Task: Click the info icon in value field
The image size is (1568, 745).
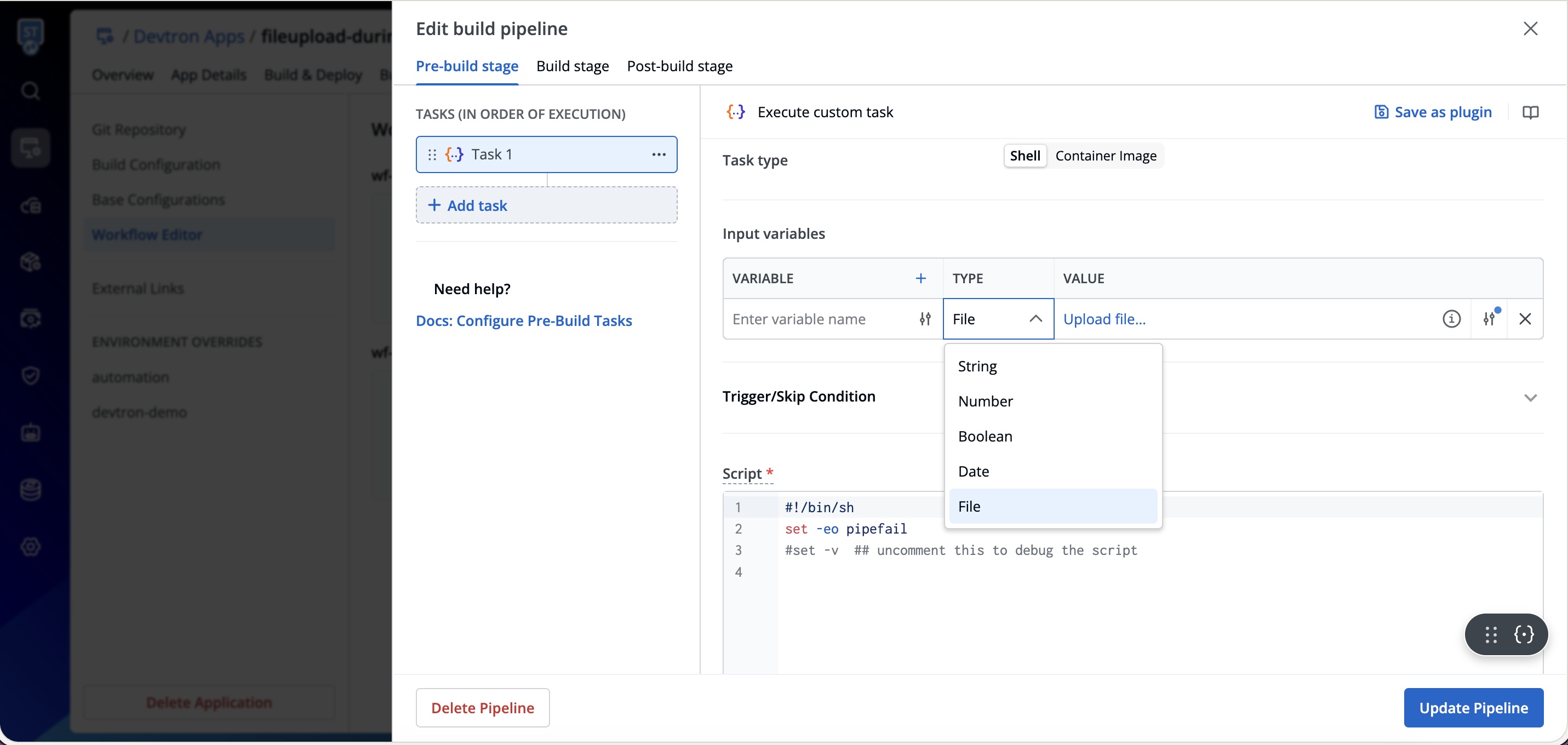Action: 1451,319
